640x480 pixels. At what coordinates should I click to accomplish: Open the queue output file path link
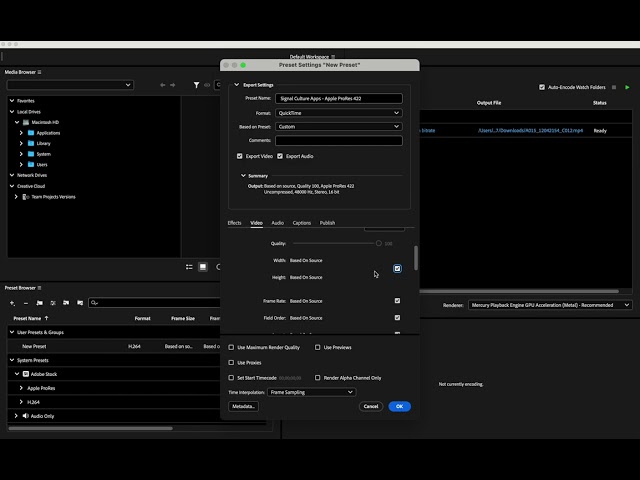tap(530, 131)
